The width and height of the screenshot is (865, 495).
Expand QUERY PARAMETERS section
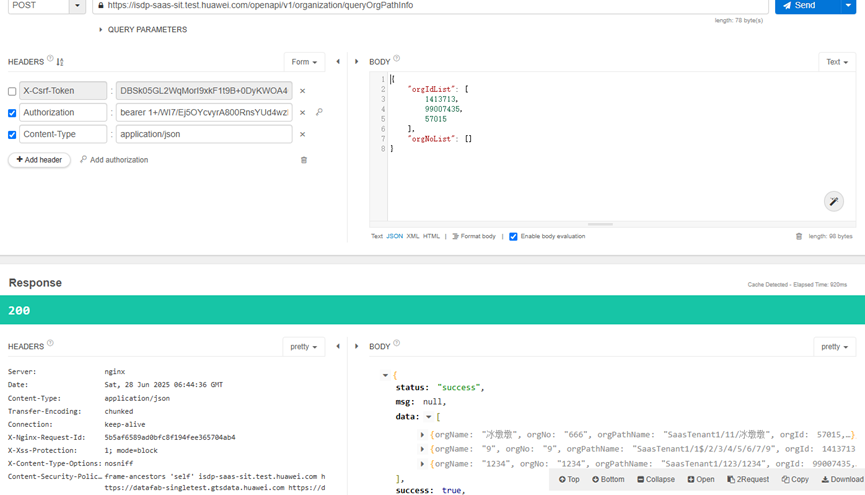[142, 30]
